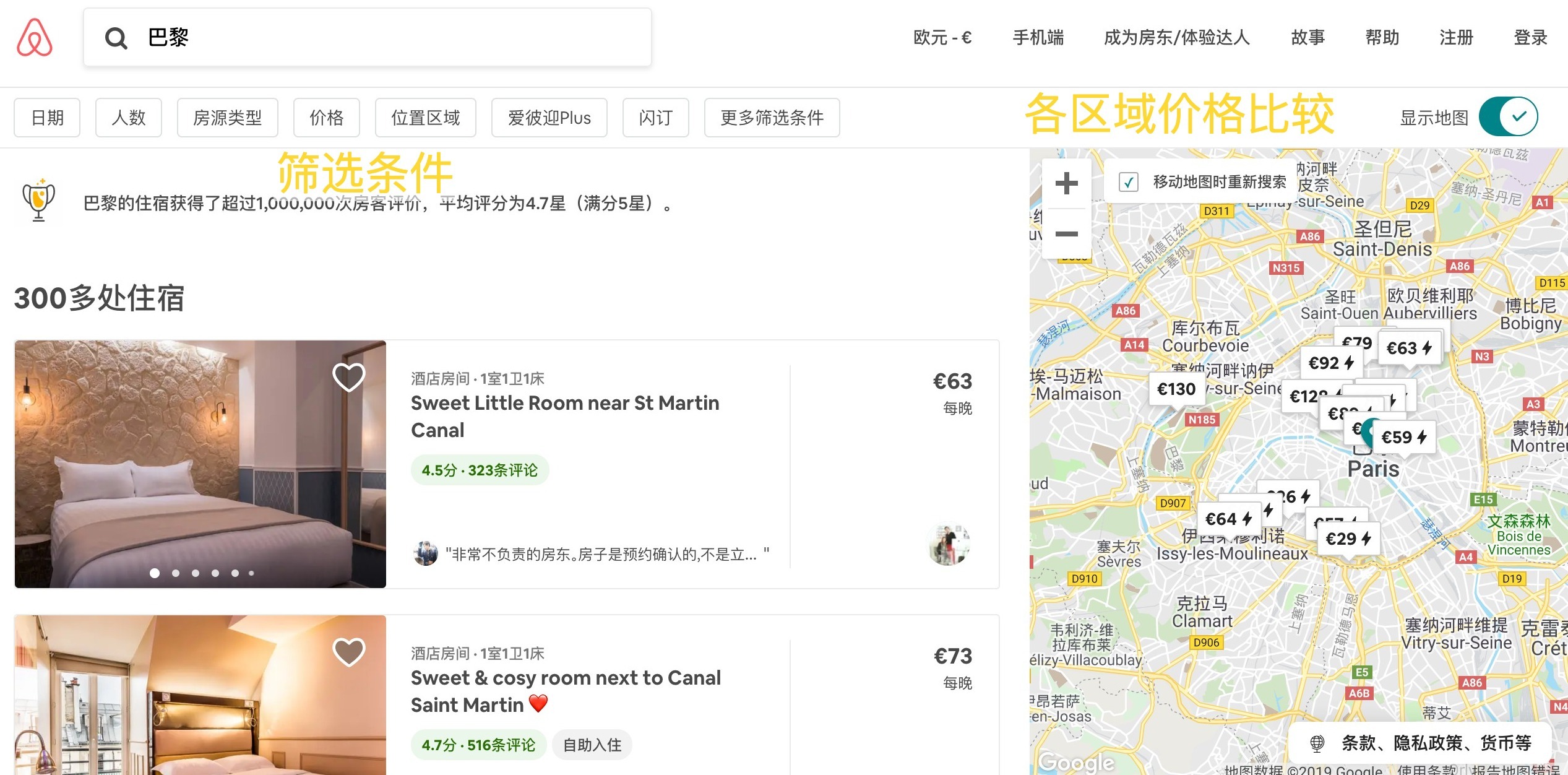Toggle the 显示地图 switch off

pyautogui.click(x=1508, y=116)
